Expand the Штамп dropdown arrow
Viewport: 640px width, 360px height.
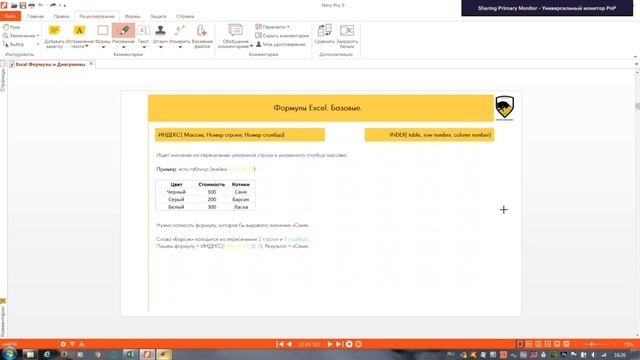pyautogui.click(x=160, y=47)
